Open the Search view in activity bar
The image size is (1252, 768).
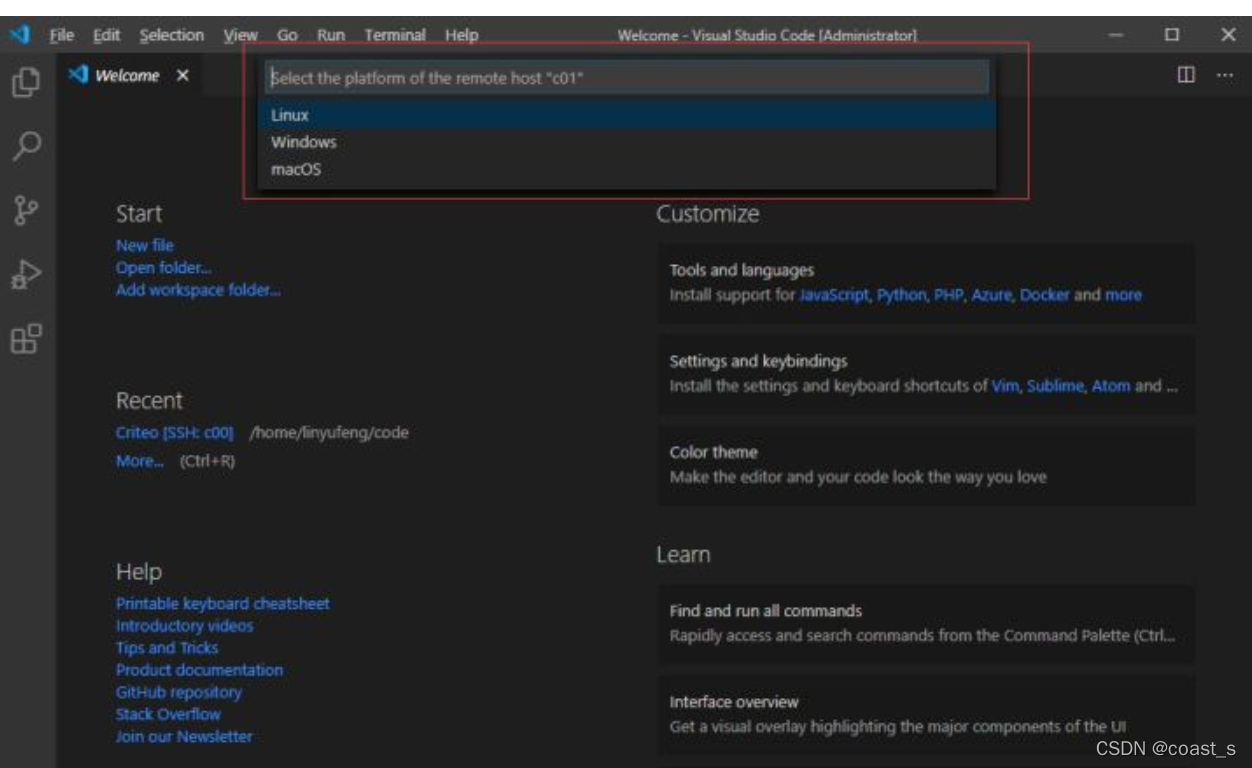26,147
